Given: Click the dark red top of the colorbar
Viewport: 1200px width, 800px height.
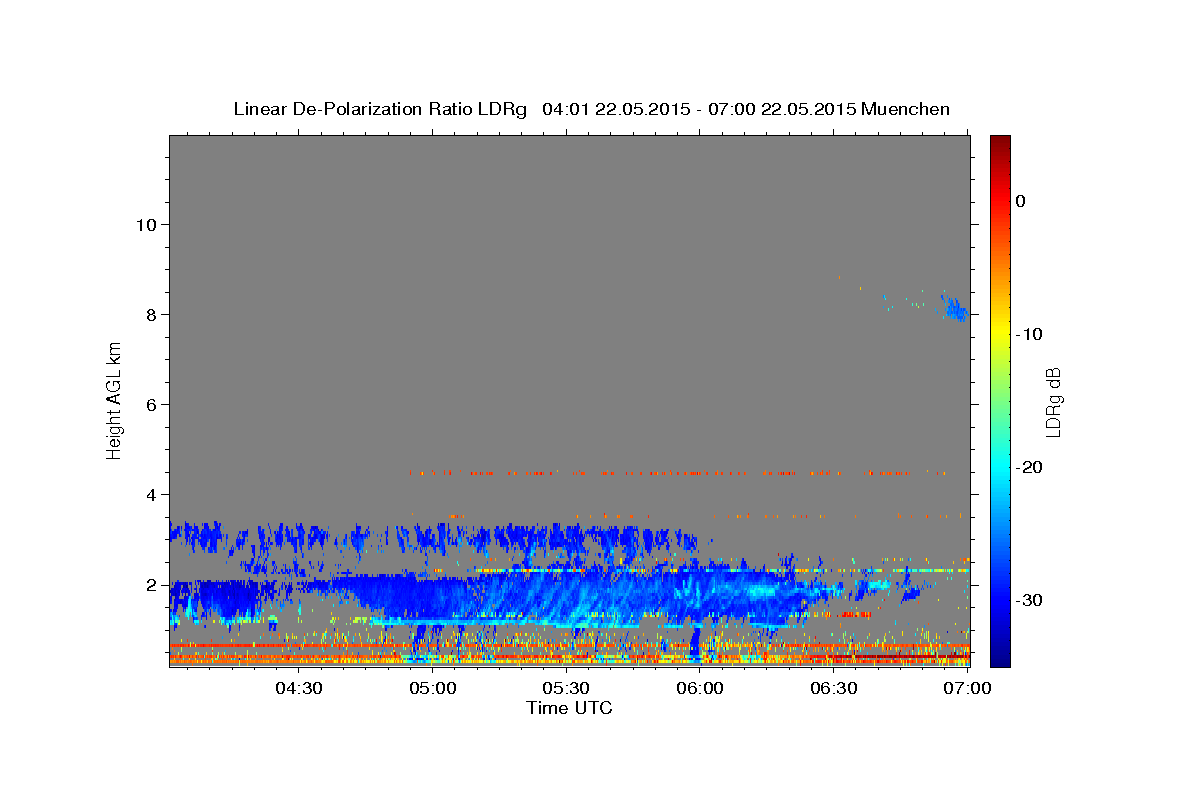Looking at the screenshot, I should [1000, 142].
